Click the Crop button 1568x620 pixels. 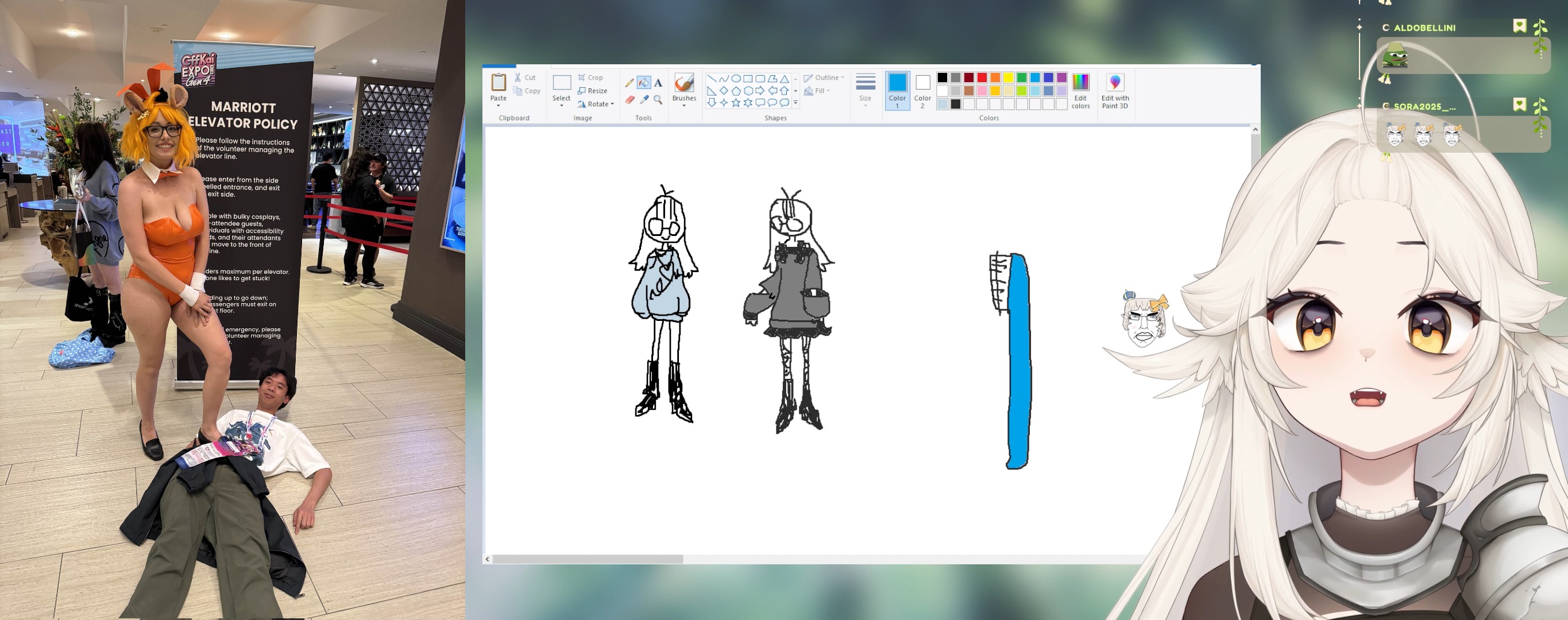pos(590,78)
